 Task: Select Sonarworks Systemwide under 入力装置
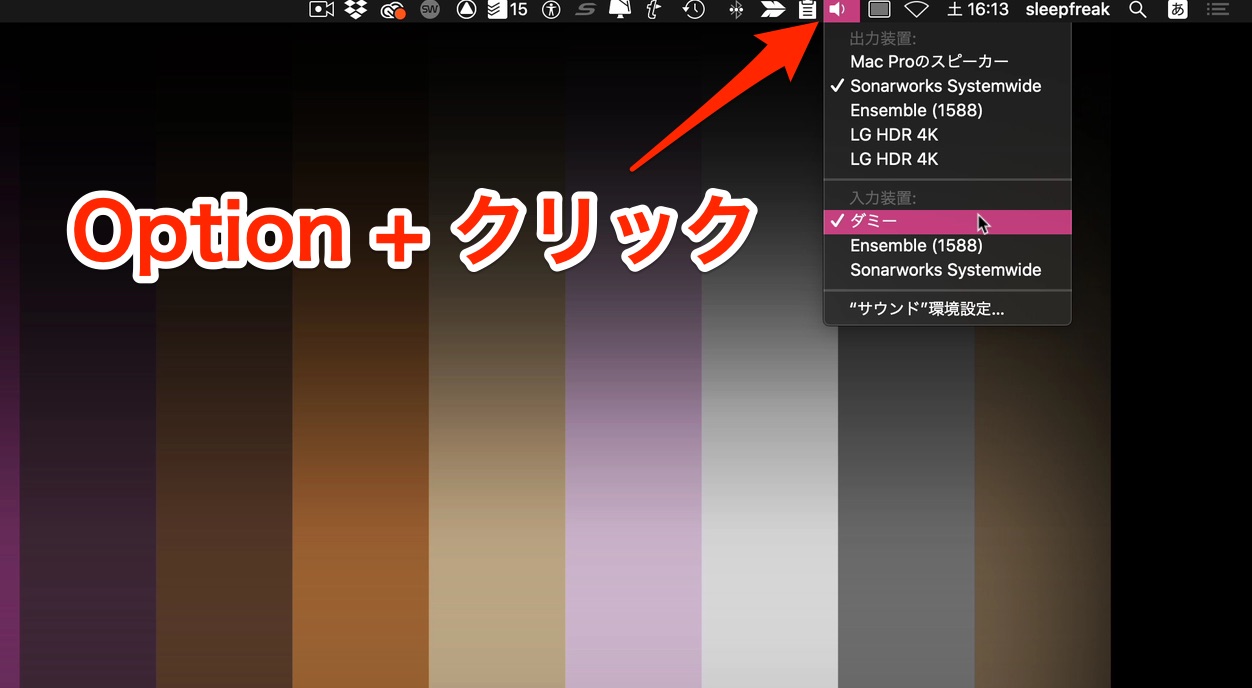click(947, 270)
